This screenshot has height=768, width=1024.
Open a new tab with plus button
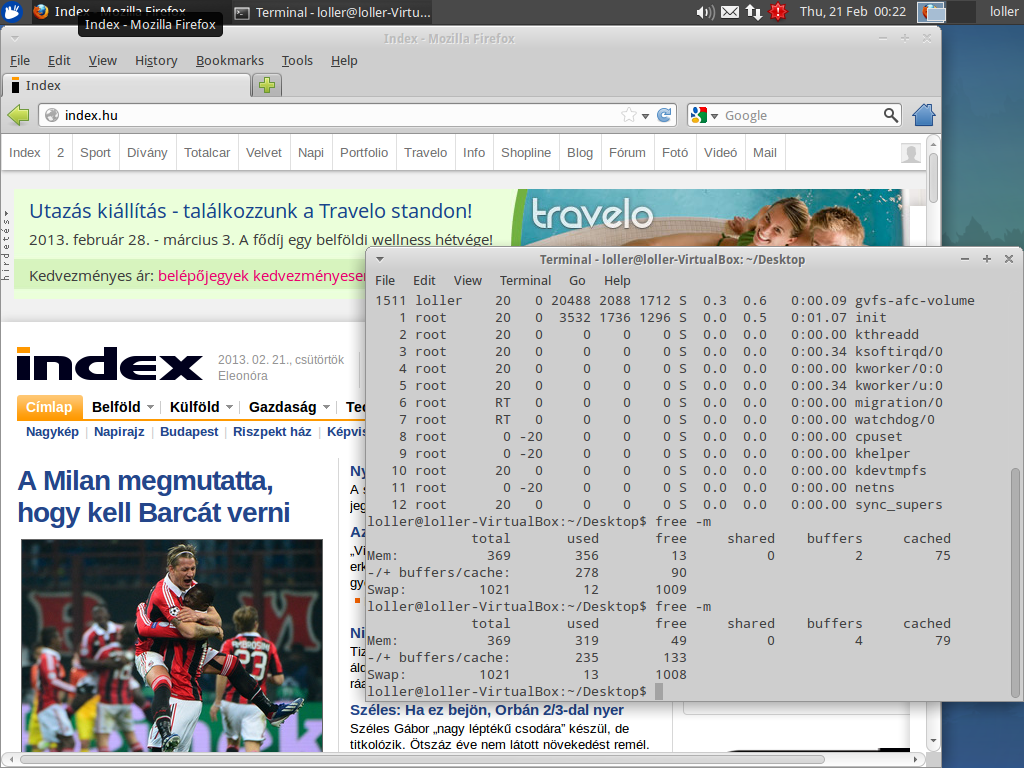point(267,85)
